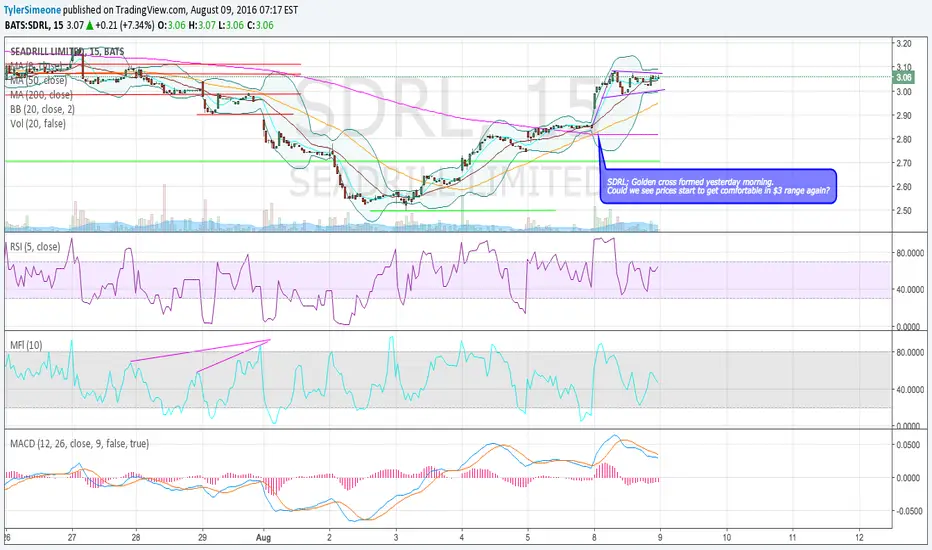Click the H:3.07 high price value
Screen dimensions: 932x550
(x=201, y=25)
